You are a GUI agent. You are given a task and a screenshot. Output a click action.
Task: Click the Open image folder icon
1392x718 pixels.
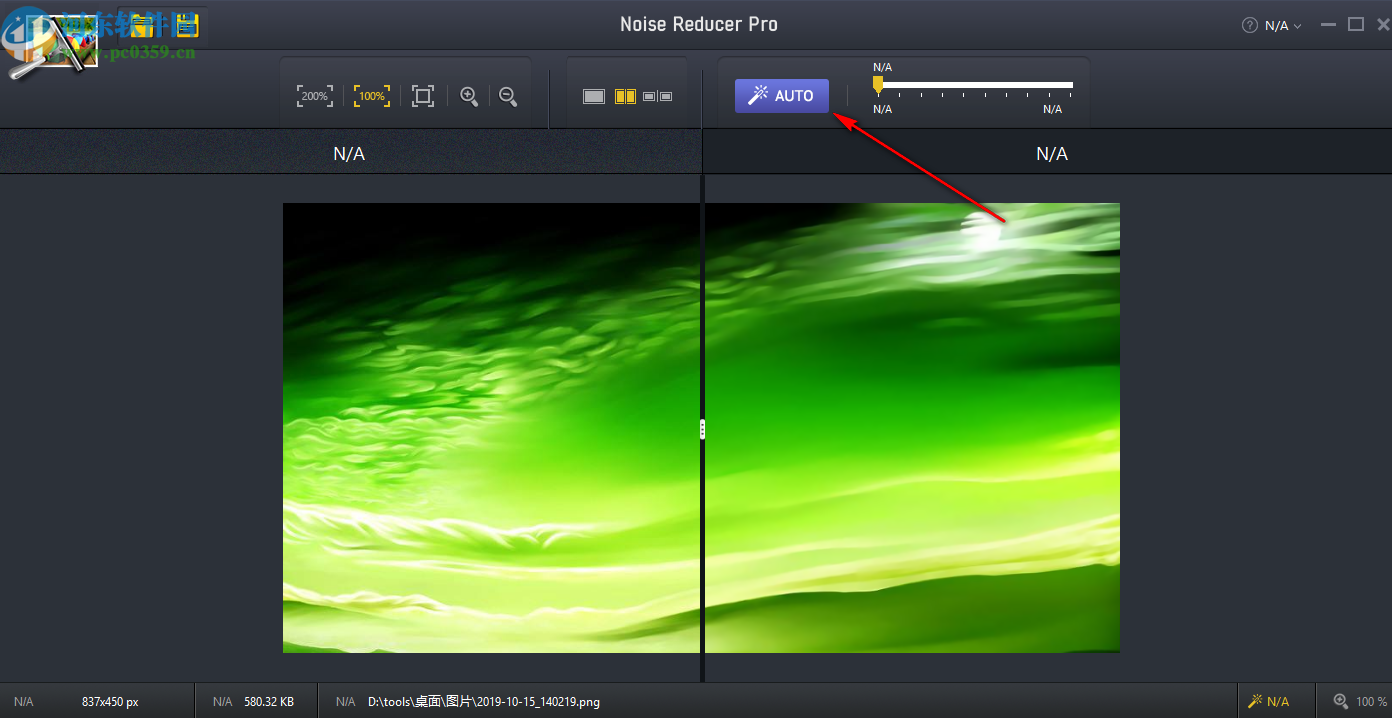(145, 24)
